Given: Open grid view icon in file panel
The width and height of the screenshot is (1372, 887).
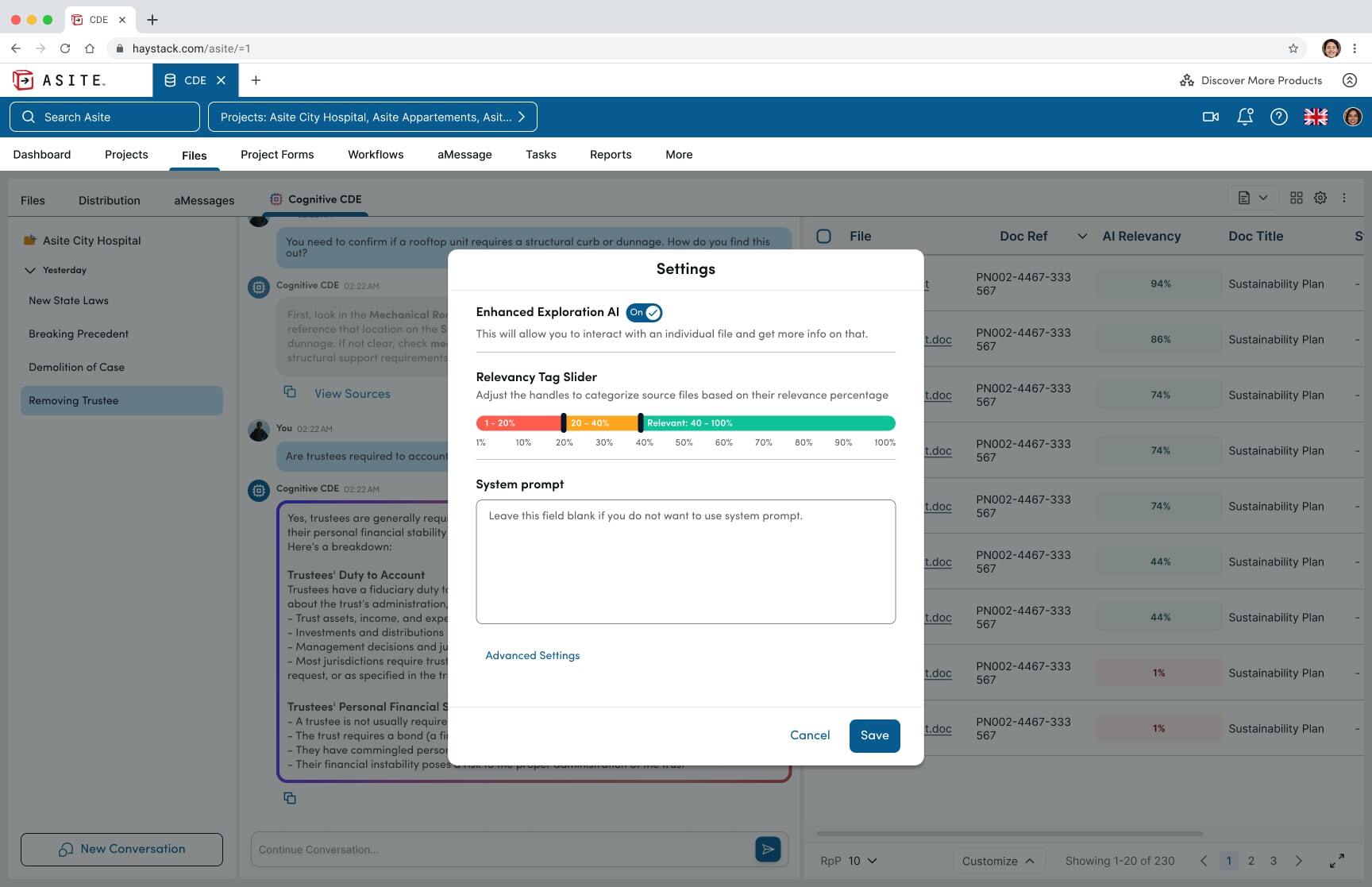Looking at the screenshot, I should pyautogui.click(x=1297, y=198).
